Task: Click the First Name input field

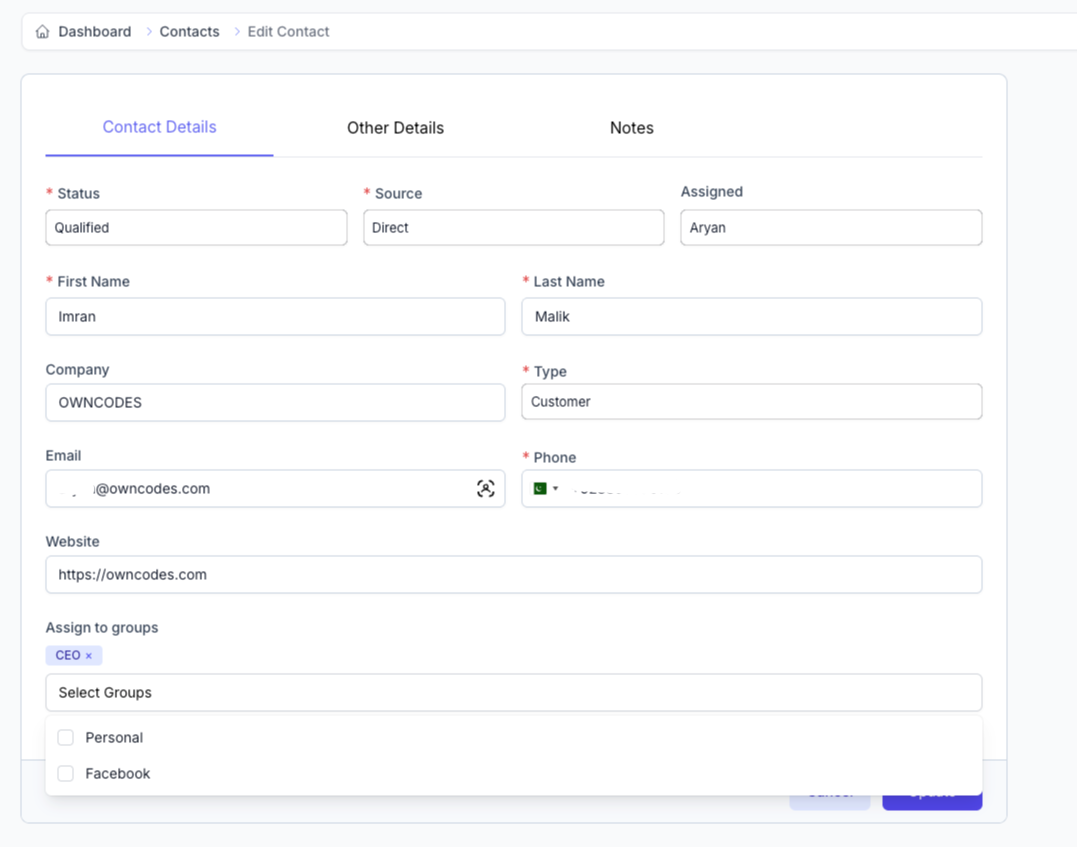Action: click(x=275, y=316)
